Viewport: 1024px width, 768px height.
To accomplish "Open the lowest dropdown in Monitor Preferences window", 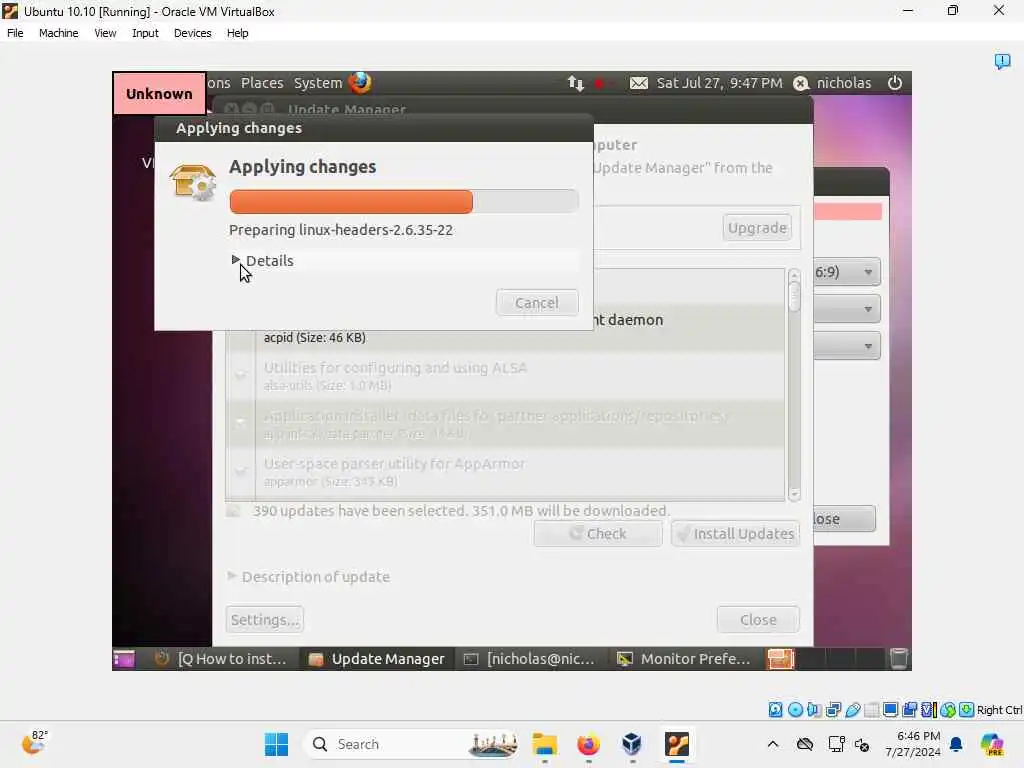I will pos(847,346).
